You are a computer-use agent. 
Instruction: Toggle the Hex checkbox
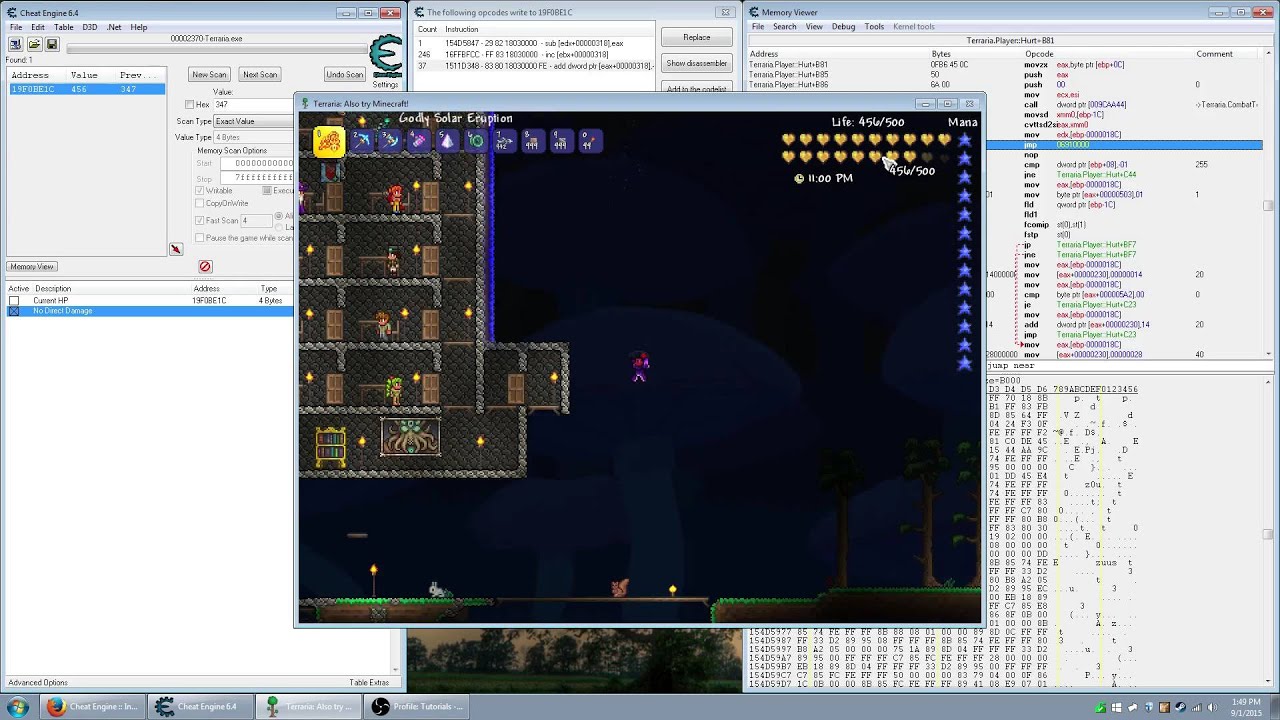click(x=190, y=104)
